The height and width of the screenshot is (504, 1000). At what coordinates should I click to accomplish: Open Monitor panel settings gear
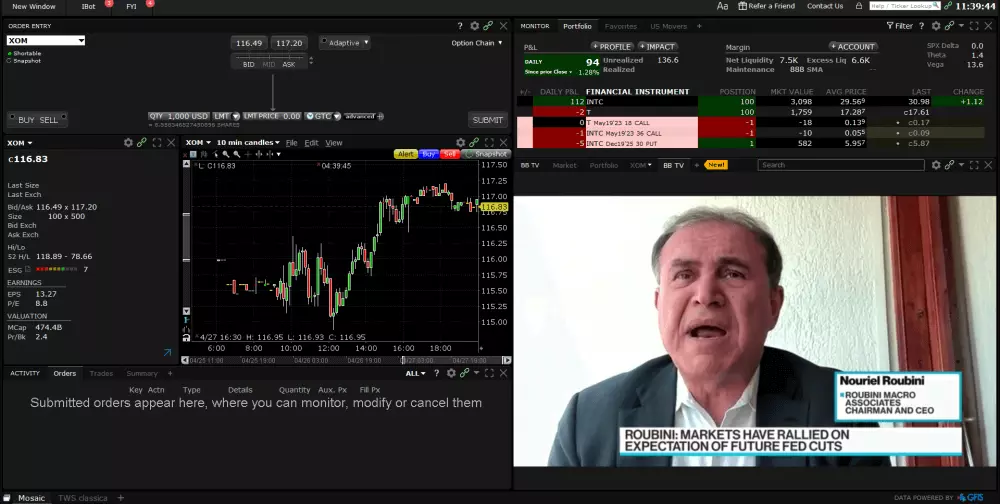pos(936,26)
